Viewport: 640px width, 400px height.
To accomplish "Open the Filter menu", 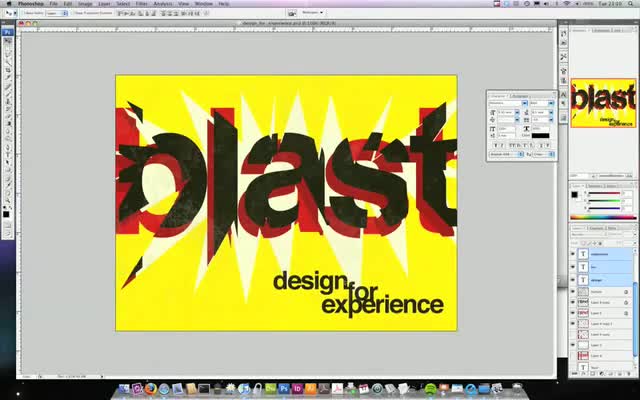I will point(142,3).
